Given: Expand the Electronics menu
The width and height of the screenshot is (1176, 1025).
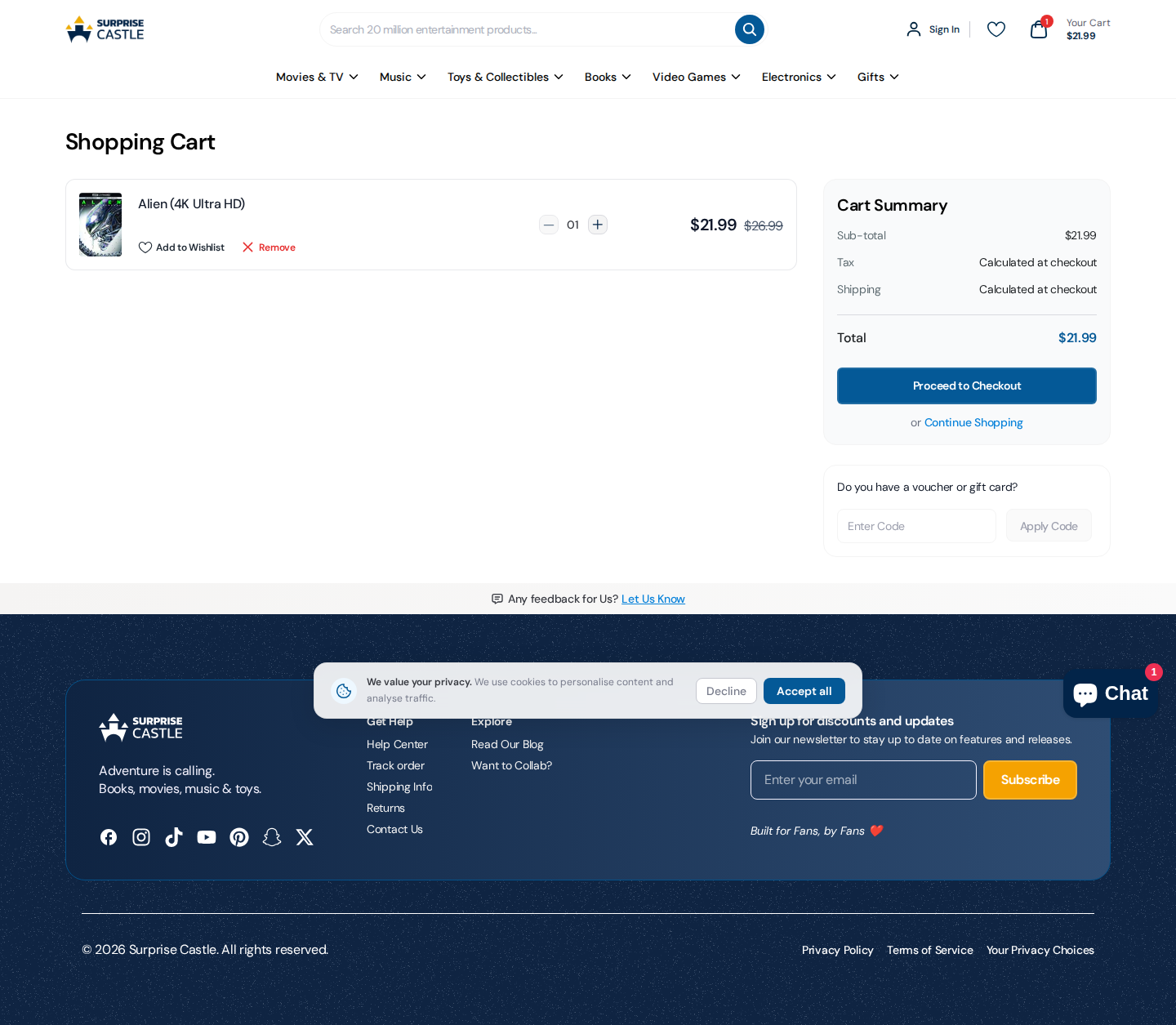Looking at the screenshot, I should tap(799, 77).
